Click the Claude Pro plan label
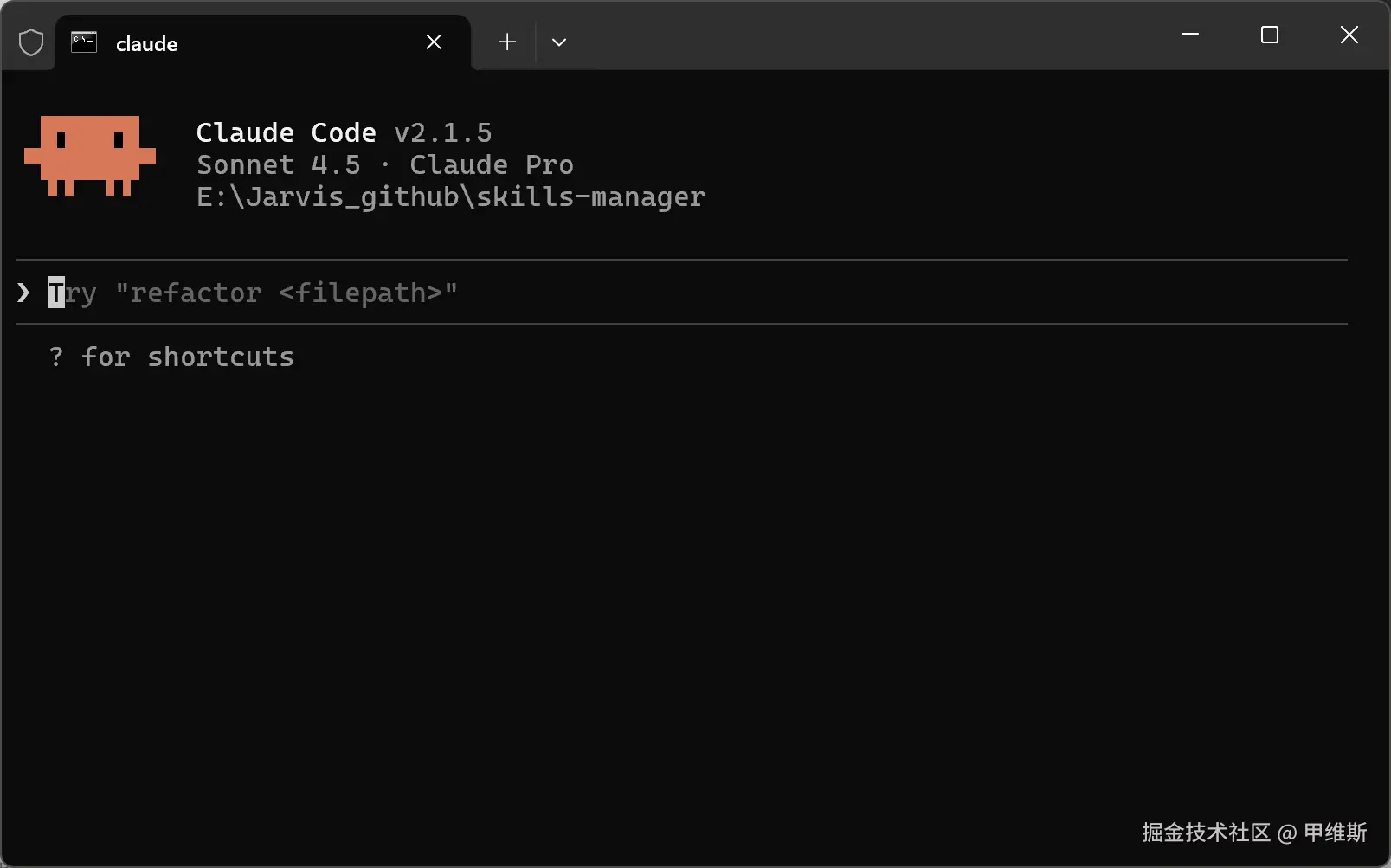This screenshot has width=1391, height=868. point(491,164)
